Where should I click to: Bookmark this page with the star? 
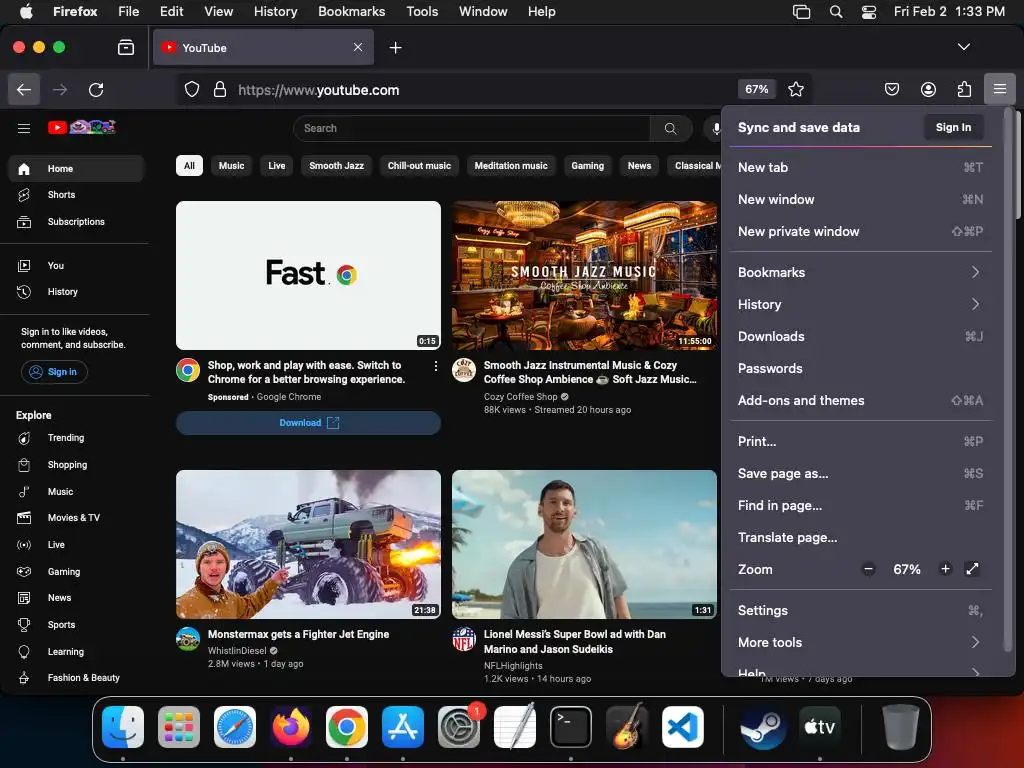point(795,89)
